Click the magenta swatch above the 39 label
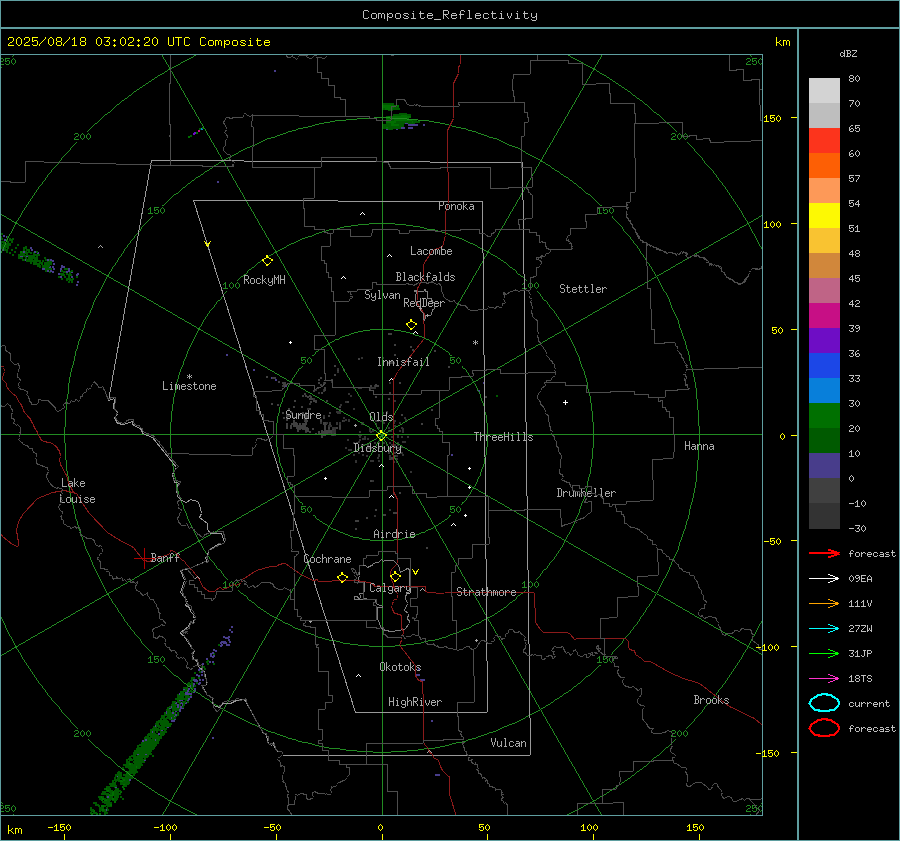Viewport: 900px width, 841px height. point(824,315)
